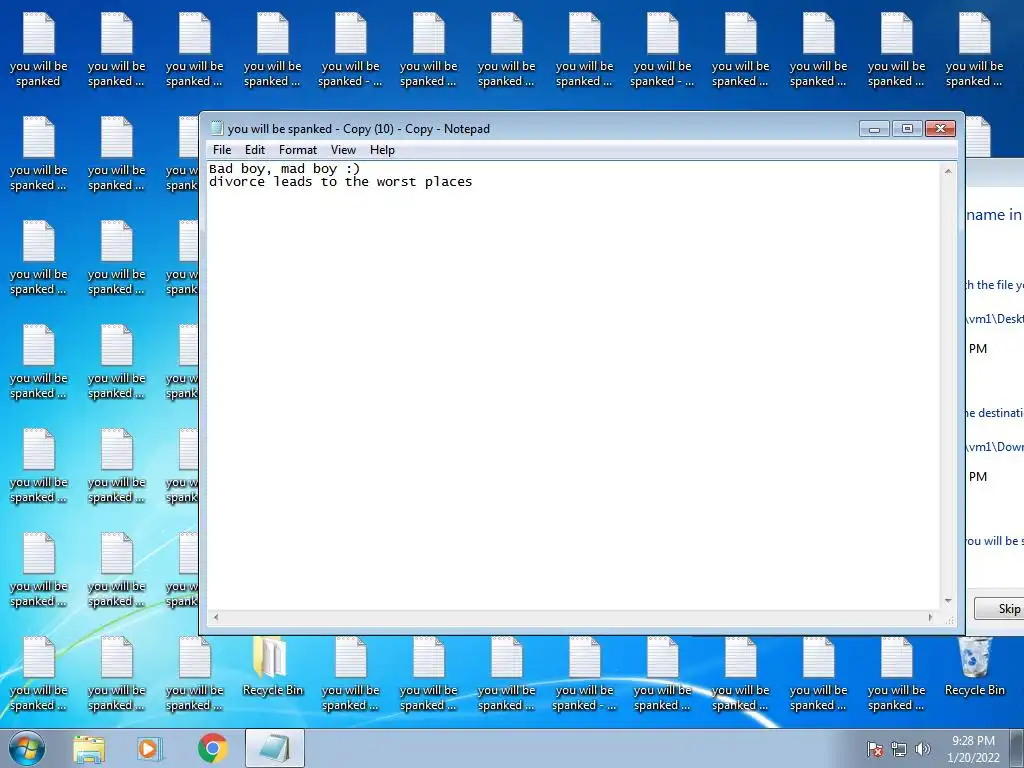Viewport: 1024px width, 768px height.
Task: Click the volume speaker icon in tray
Action: coord(923,750)
